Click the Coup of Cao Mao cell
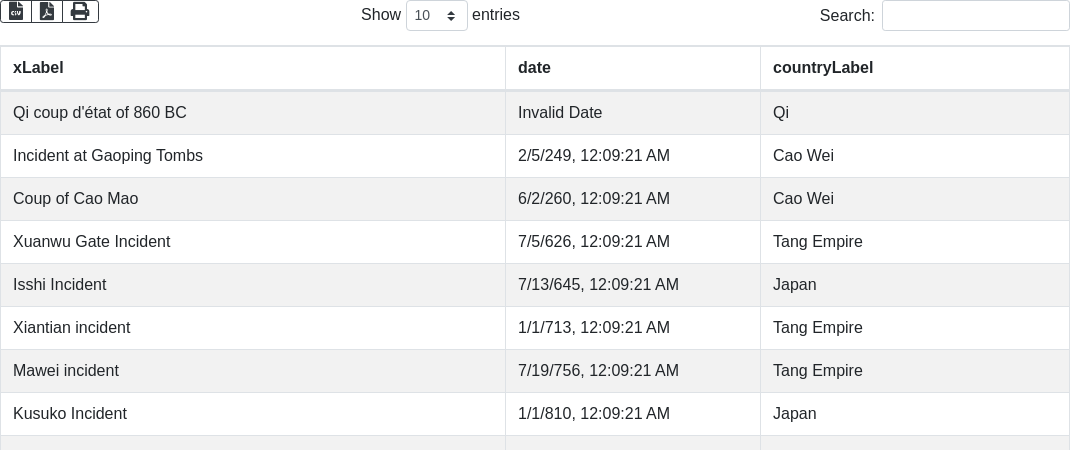The image size is (1070, 450). (x=76, y=199)
